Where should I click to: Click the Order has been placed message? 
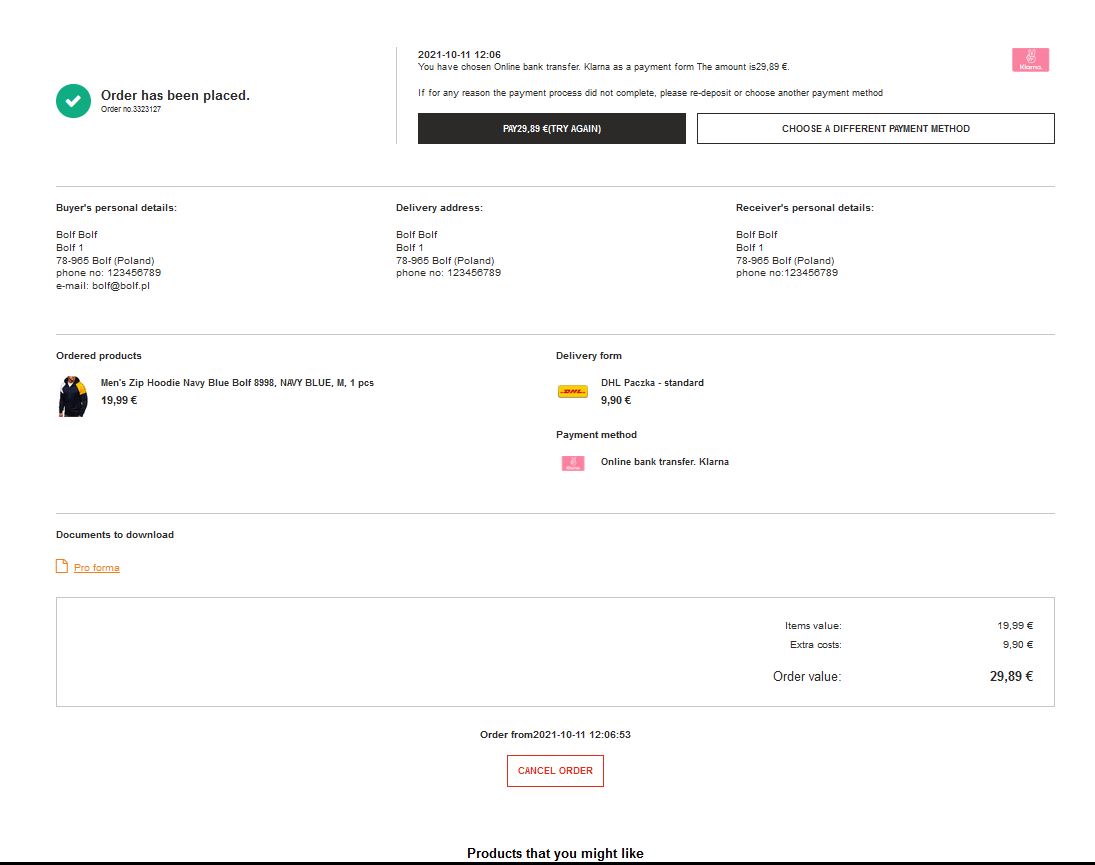(175, 95)
